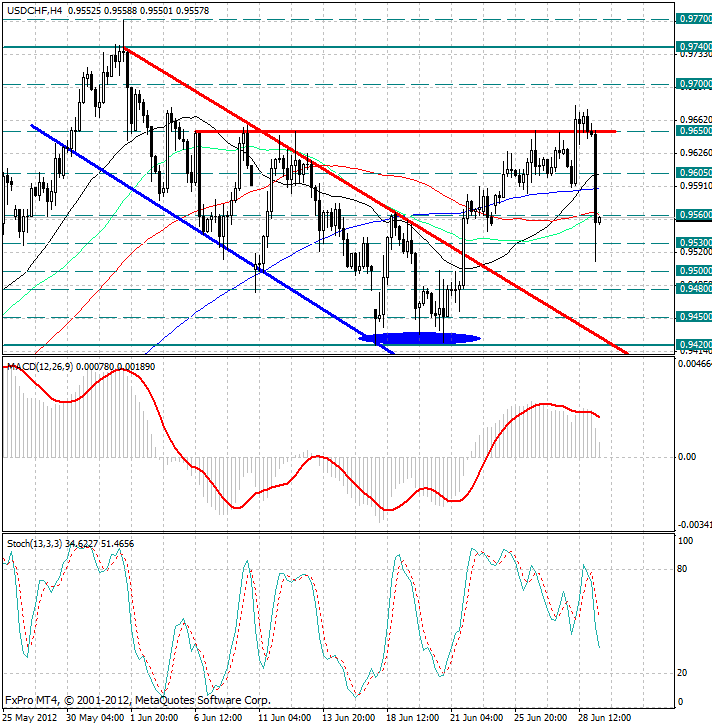Click the 13 Jun 20:00 date label
This screenshot has width=712, height=725.
tap(349, 718)
